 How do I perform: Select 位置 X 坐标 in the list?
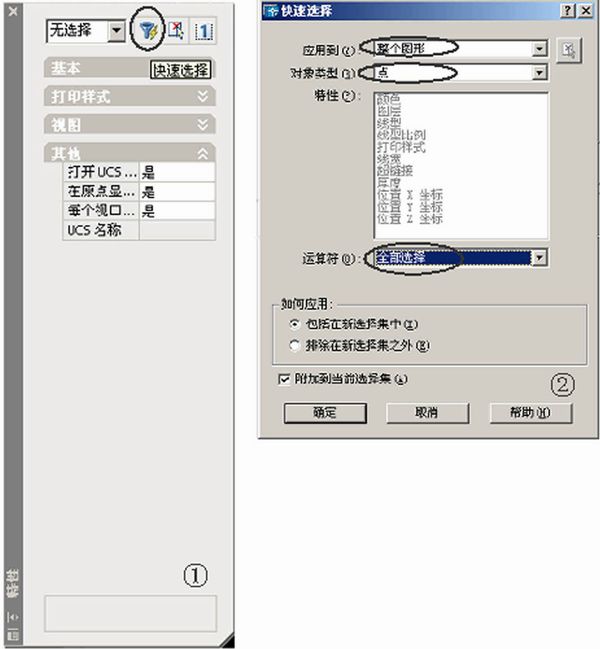tap(410, 195)
